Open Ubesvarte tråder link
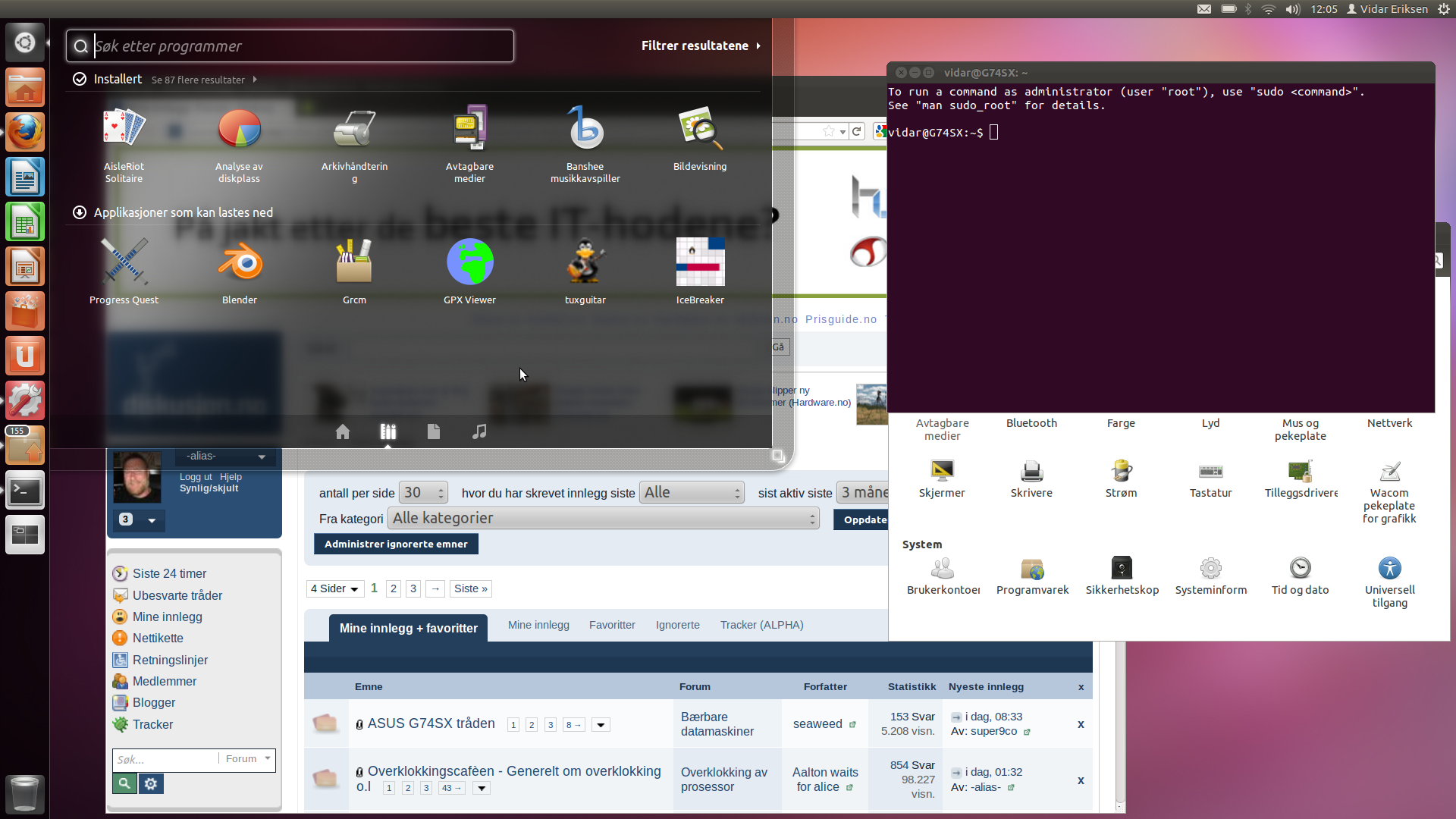Viewport: 1456px width, 819px height. [177, 595]
